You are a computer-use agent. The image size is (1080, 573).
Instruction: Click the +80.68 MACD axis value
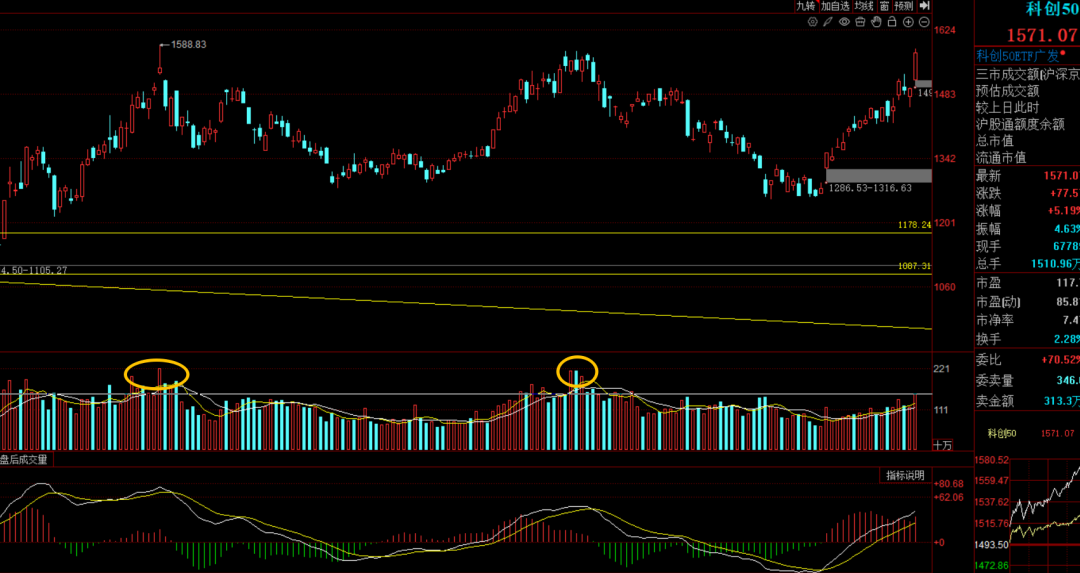948,483
